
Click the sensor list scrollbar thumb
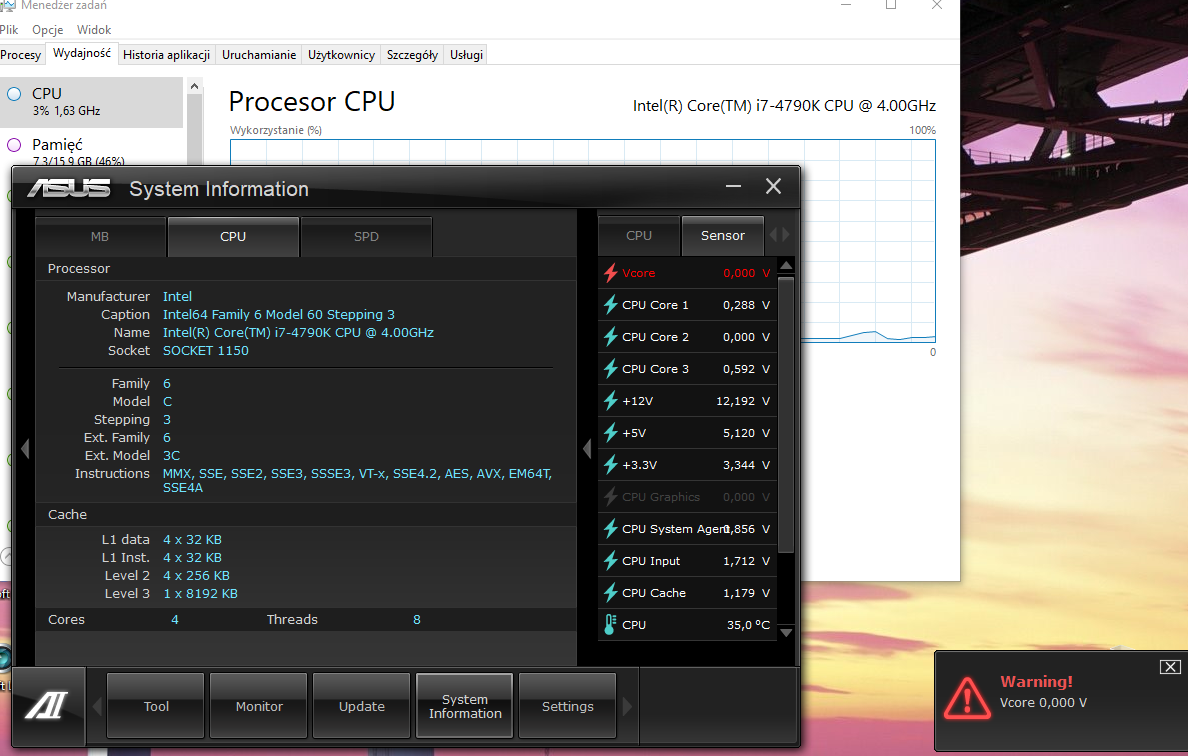tap(786, 414)
